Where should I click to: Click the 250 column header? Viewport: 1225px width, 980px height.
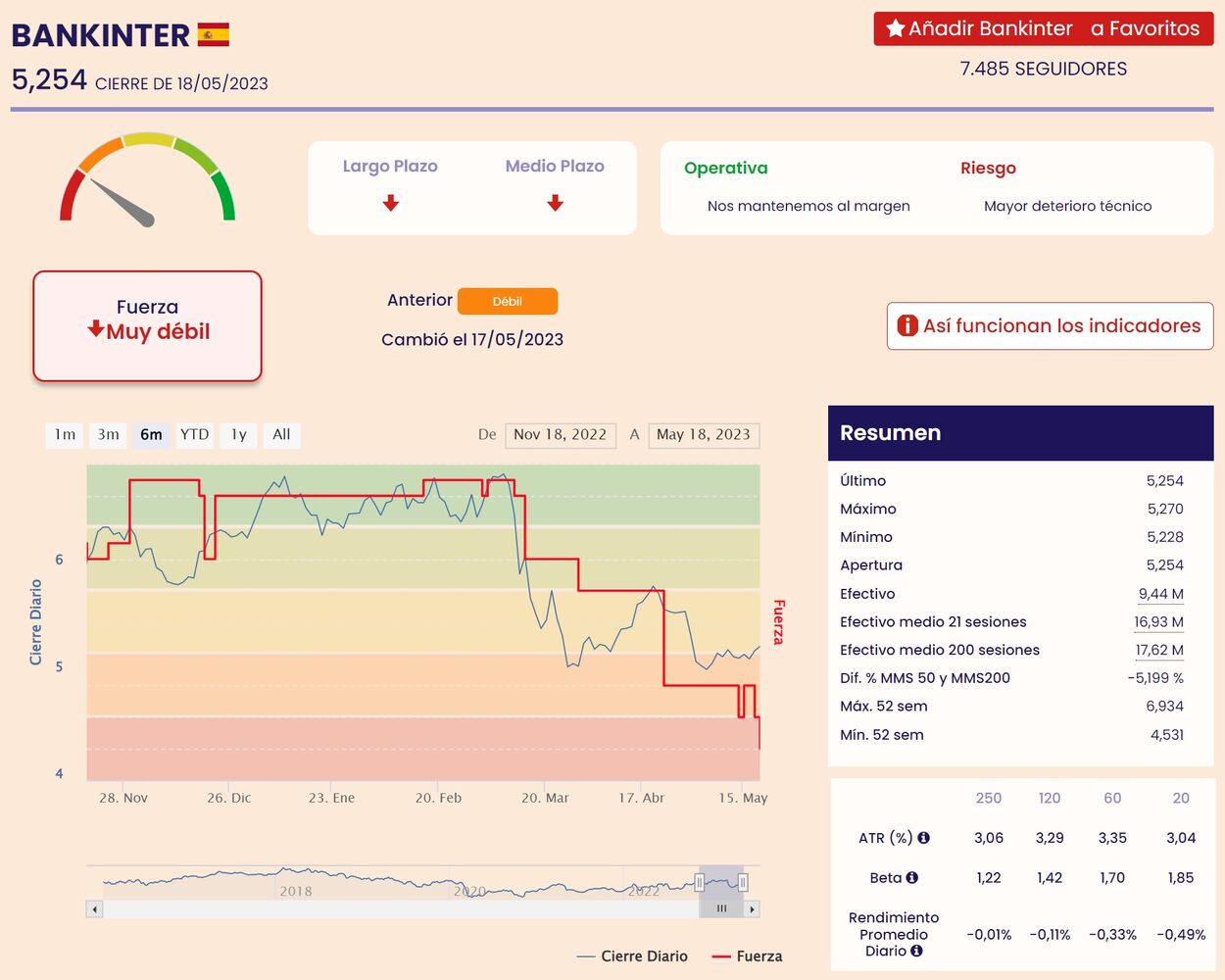pyautogui.click(x=989, y=799)
